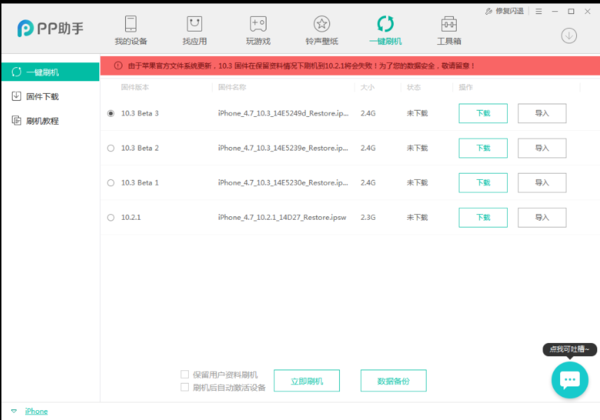Download the 10.3 Beta 1 firmware

click(x=483, y=183)
